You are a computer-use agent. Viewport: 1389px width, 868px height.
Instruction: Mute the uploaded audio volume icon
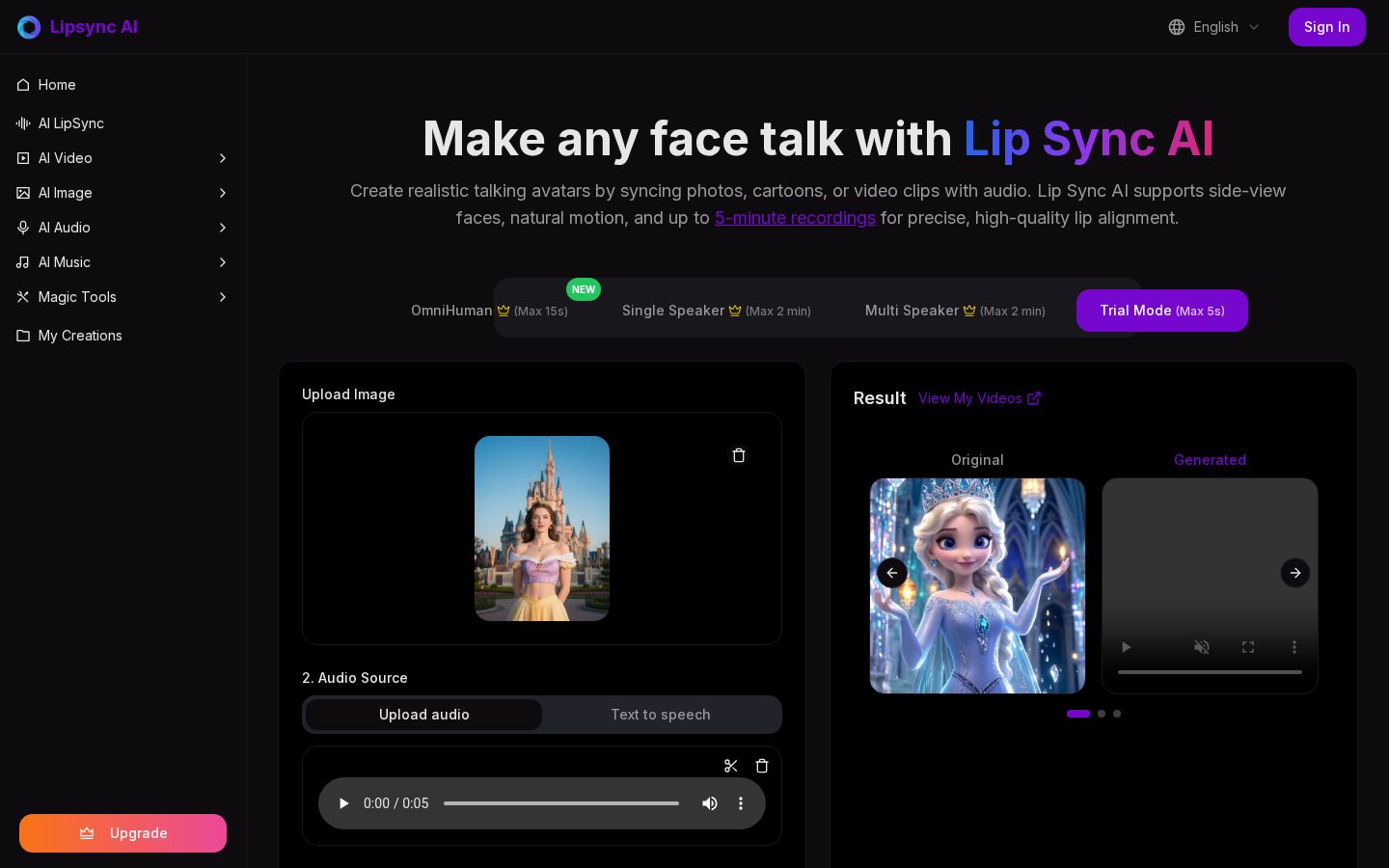[x=710, y=803]
